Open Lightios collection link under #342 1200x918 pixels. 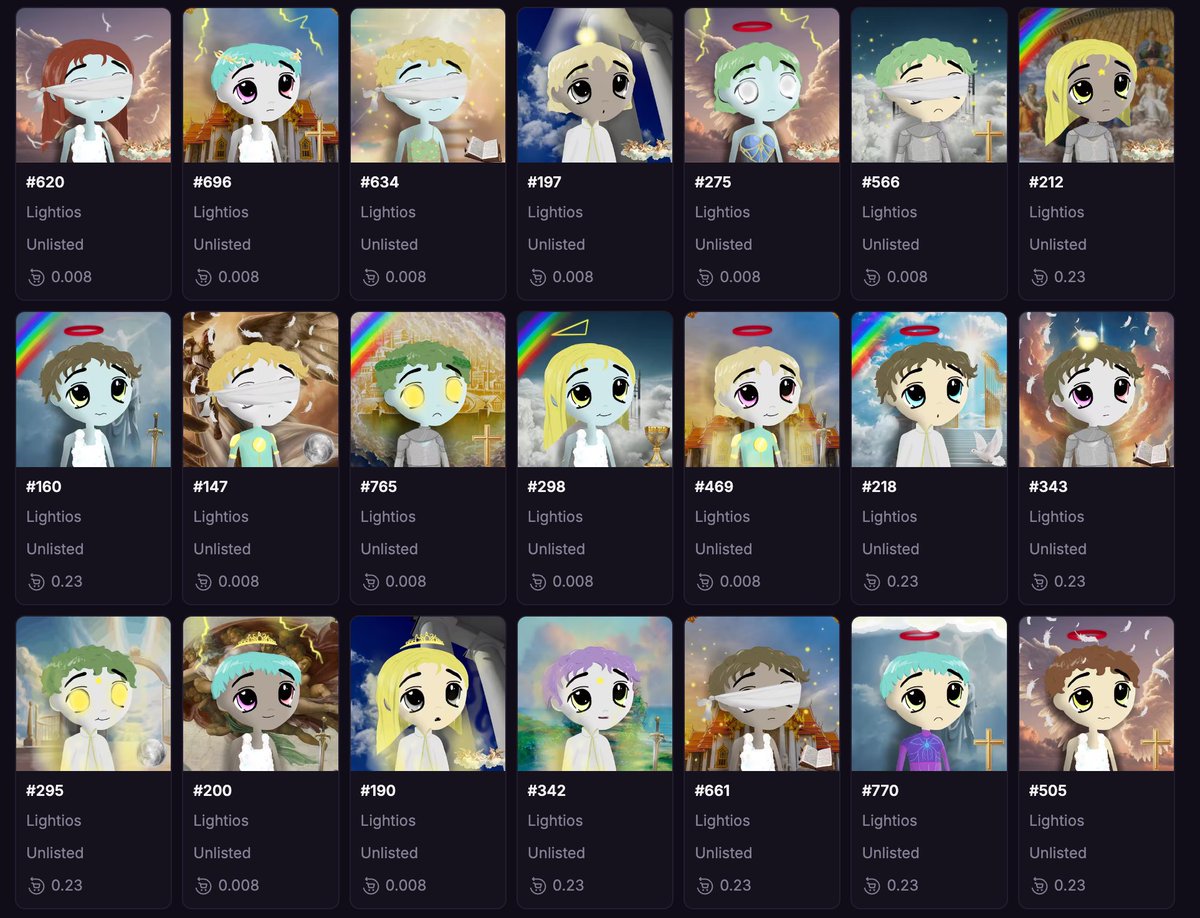click(555, 821)
